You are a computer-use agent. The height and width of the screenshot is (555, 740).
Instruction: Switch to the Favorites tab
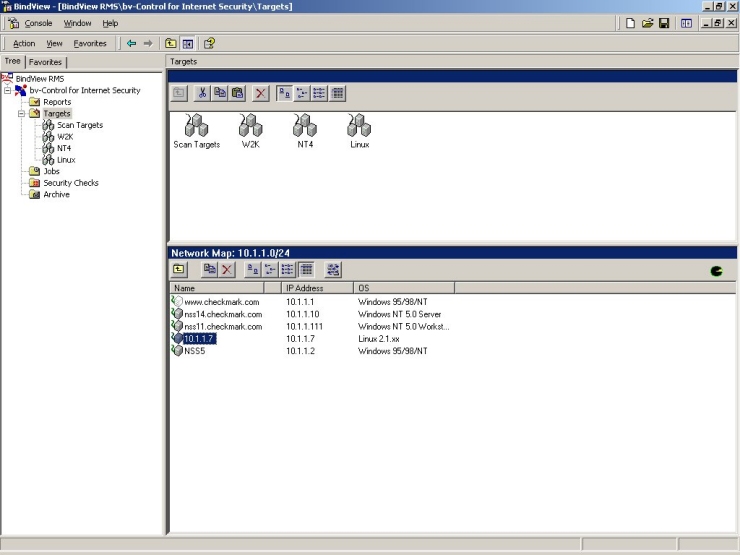click(x=45, y=62)
